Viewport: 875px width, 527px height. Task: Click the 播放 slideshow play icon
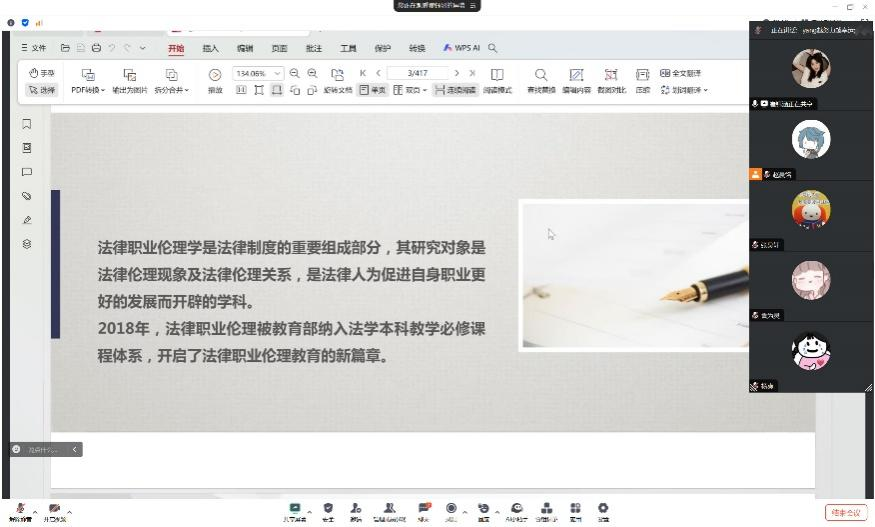(x=215, y=75)
